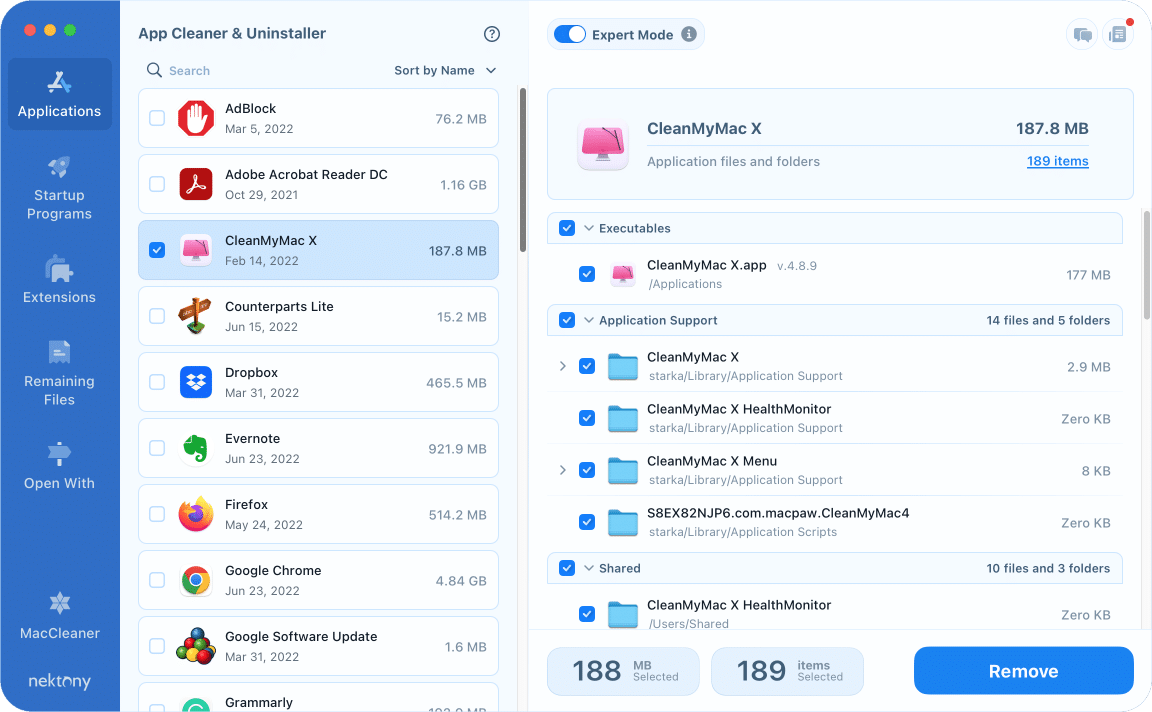Screen dimensions: 1152x712
Task: Check the Google Chrome checkbox
Action: pyautogui.click(x=157, y=580)
